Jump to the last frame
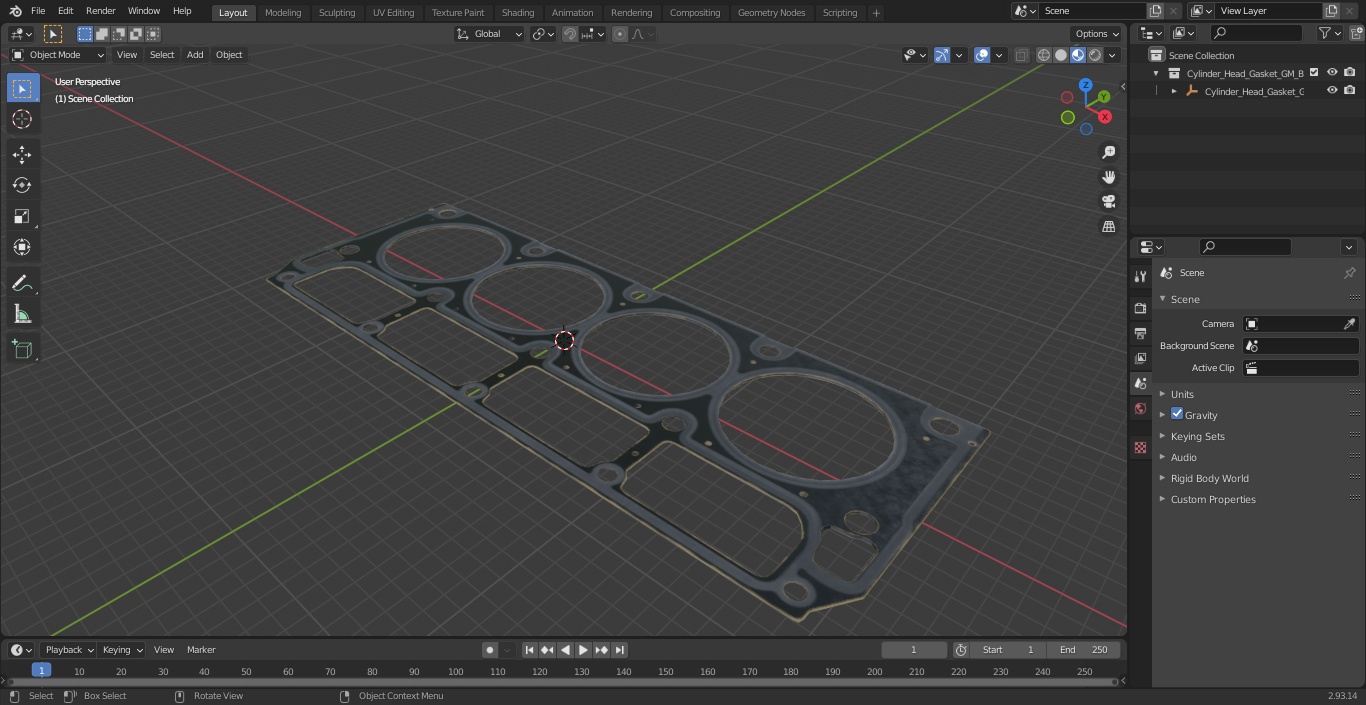 [619, 650]
